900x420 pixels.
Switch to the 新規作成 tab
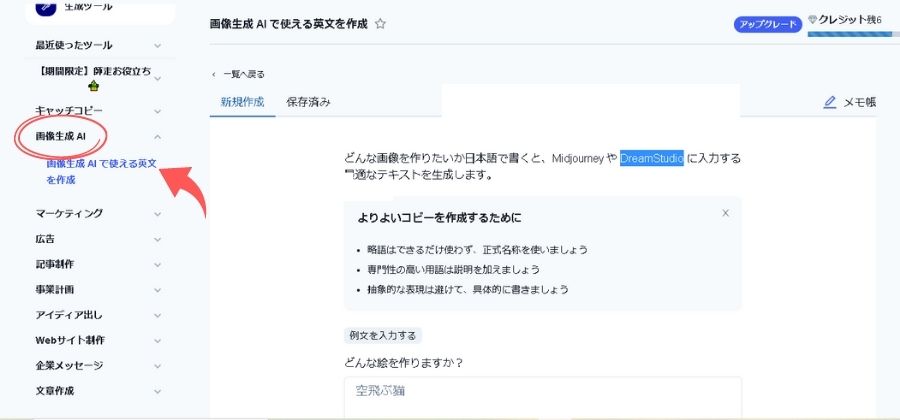[x=242, y=102]
